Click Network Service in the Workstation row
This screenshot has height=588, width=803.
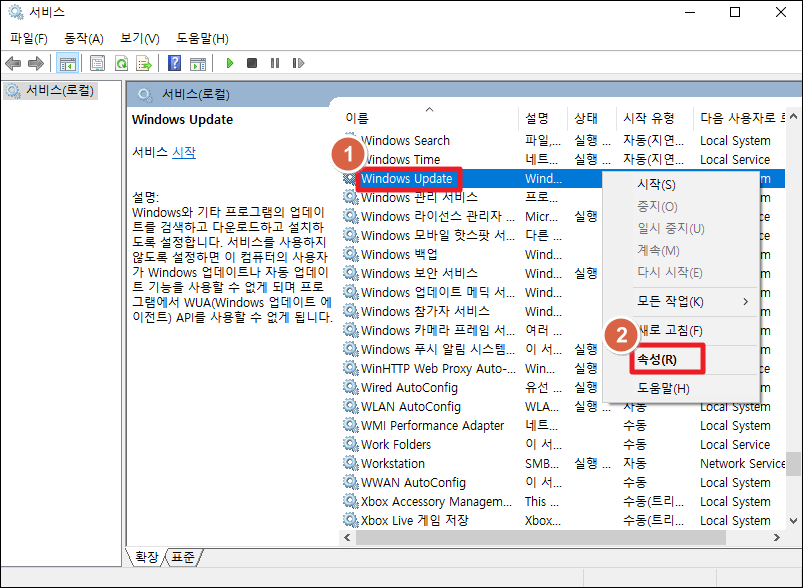743,463
